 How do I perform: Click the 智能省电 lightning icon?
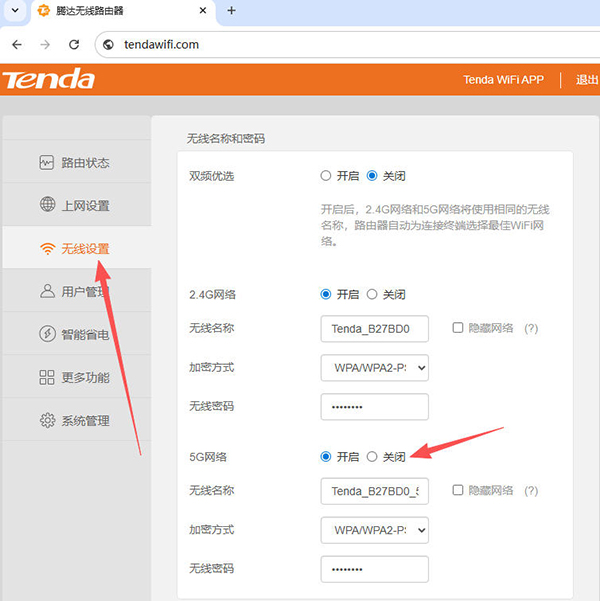point(47,333)
